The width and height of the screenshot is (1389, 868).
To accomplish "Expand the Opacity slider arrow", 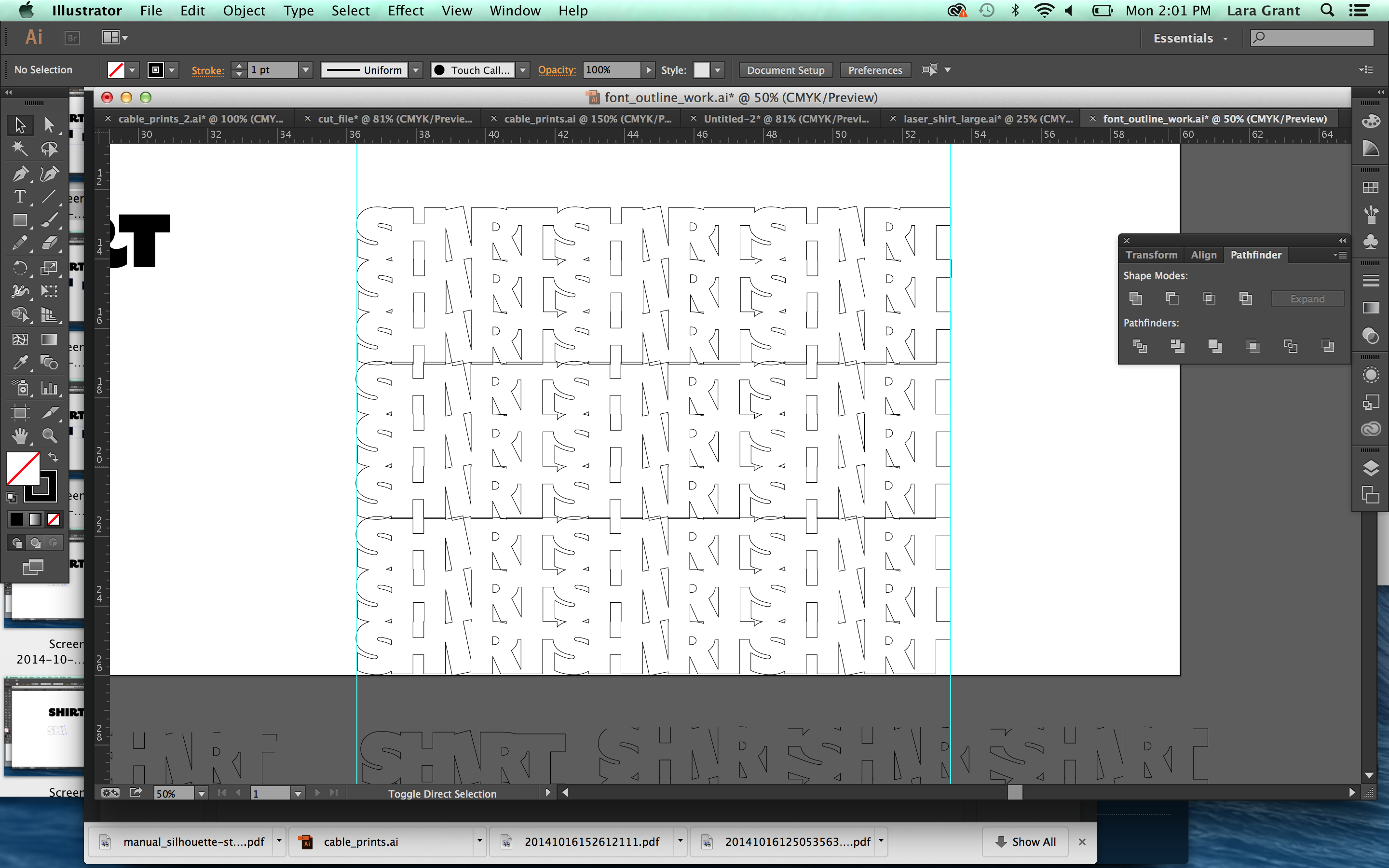I will [649, 70].
